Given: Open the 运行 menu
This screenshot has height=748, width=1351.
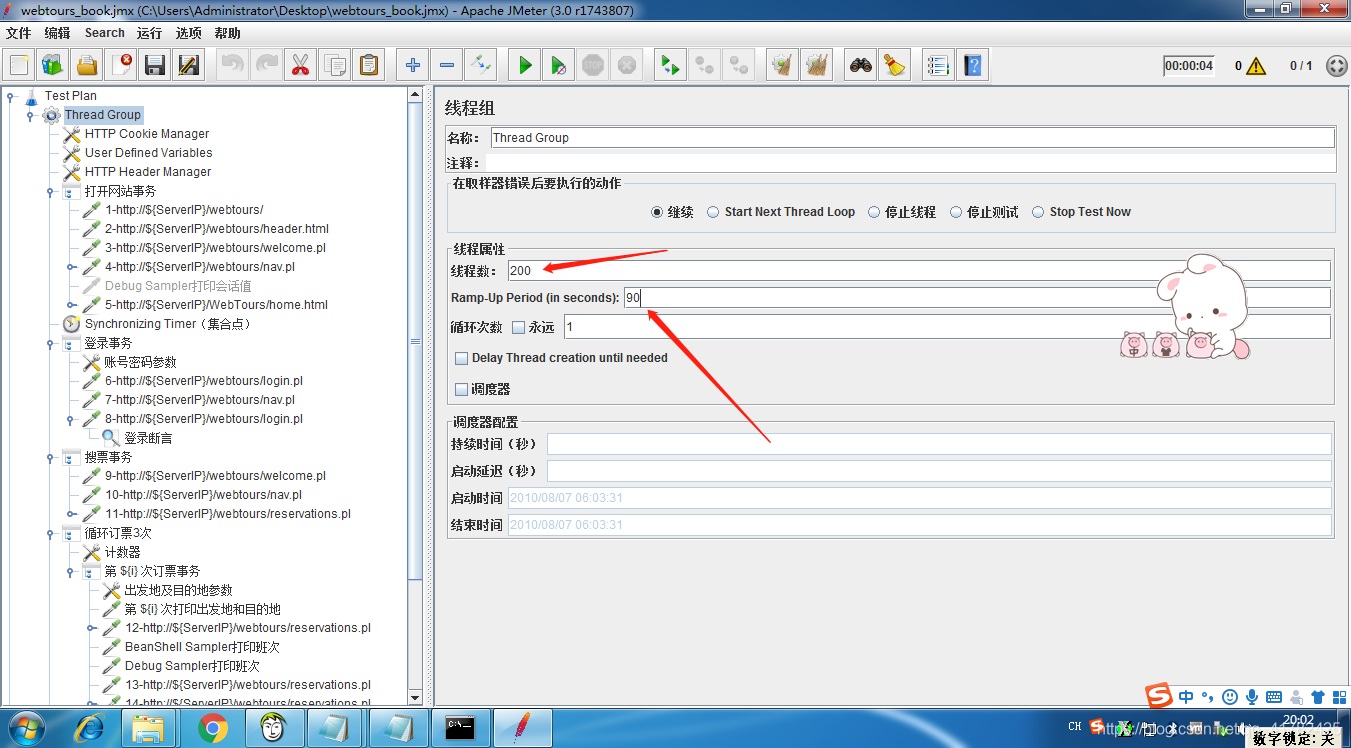Looking at the screenshot, I should pyautogui.click(x=149, y=33).
